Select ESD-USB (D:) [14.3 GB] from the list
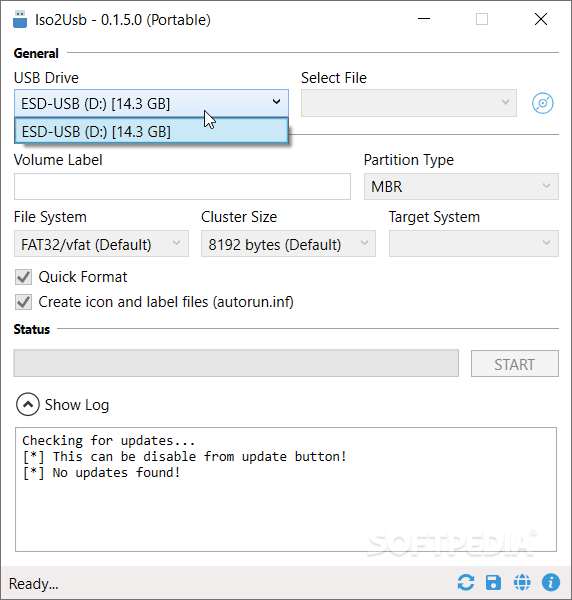The image size is (572, 600). [x=152, y=132]
